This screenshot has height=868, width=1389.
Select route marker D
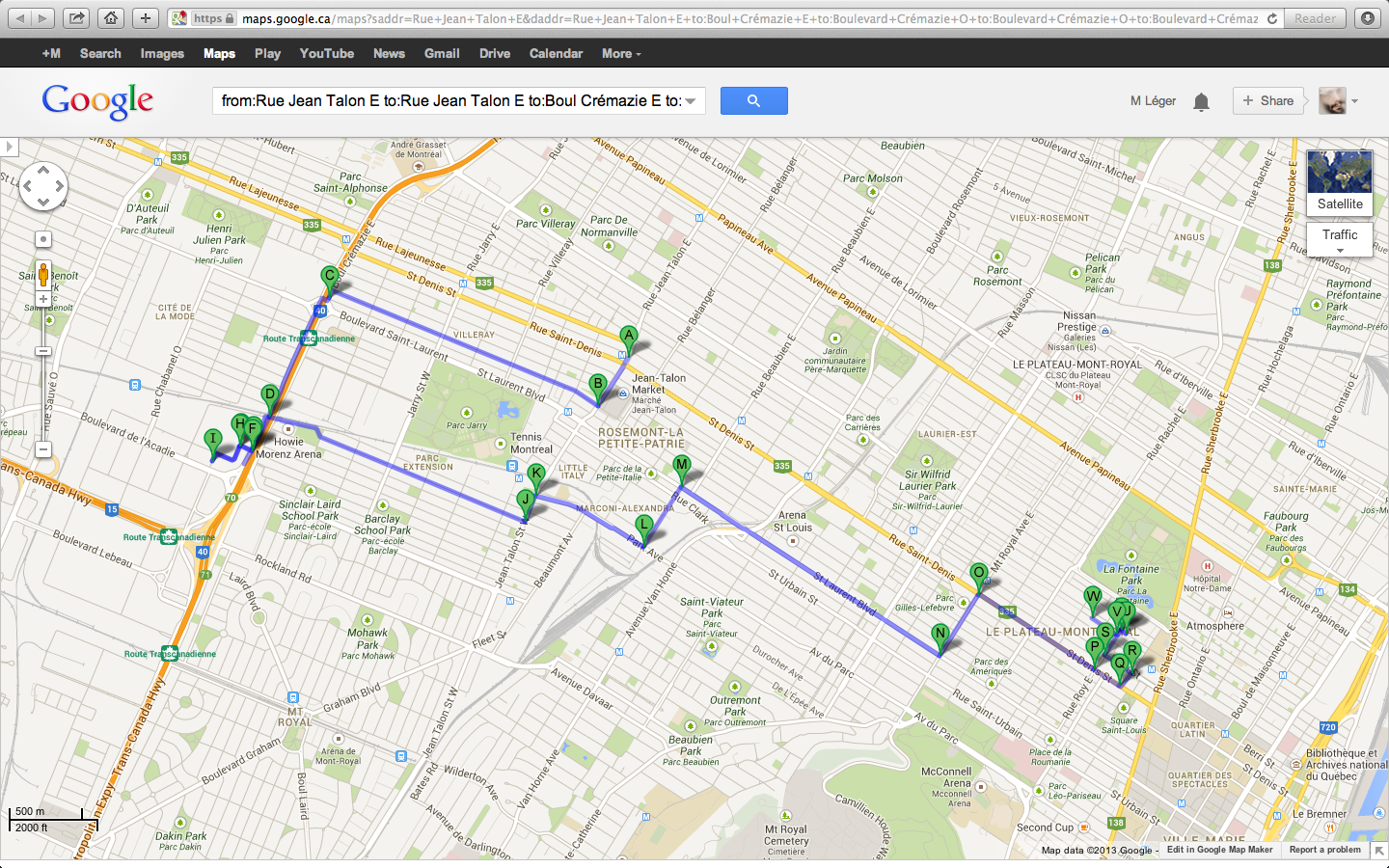270,397
